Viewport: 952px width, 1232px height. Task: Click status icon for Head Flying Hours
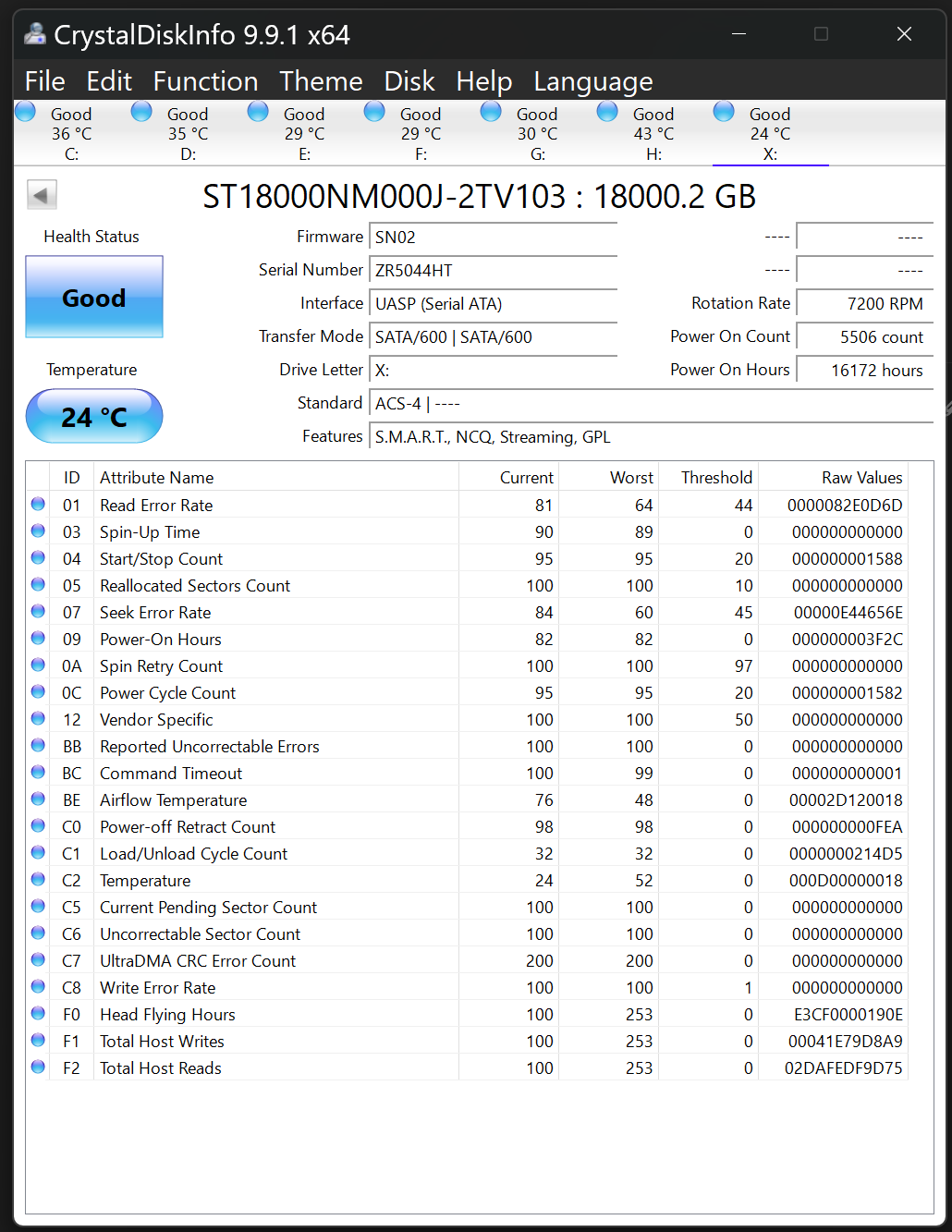[x=38, y=1013]
